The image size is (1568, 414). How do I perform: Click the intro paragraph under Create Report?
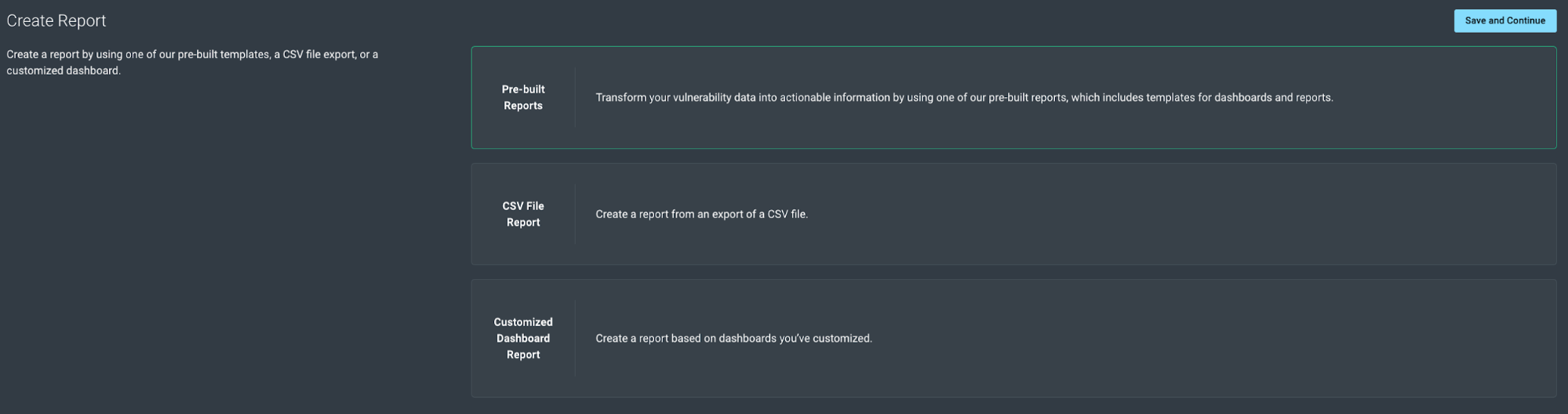(192, 55)
